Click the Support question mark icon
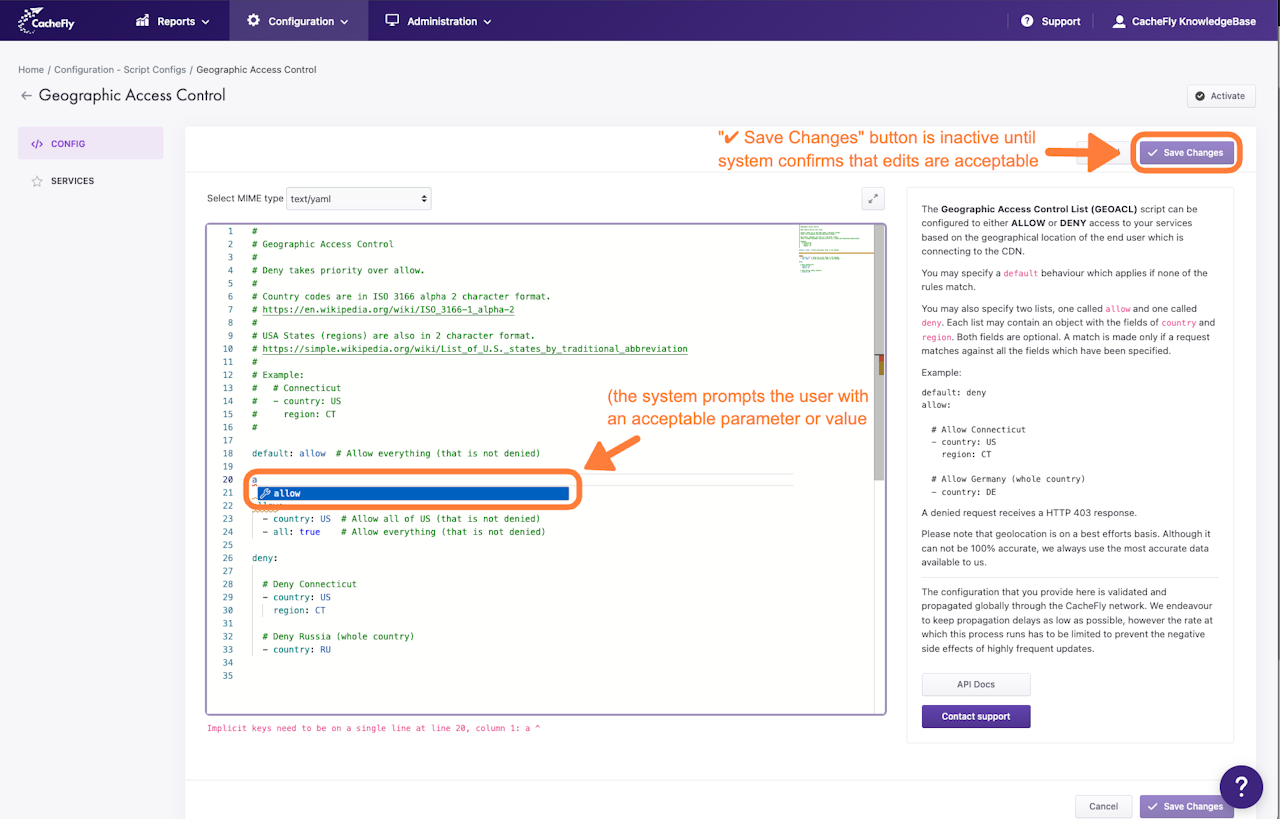Image resolution: width=1280 pixels, height=819 pixels. click(1027, 21)
